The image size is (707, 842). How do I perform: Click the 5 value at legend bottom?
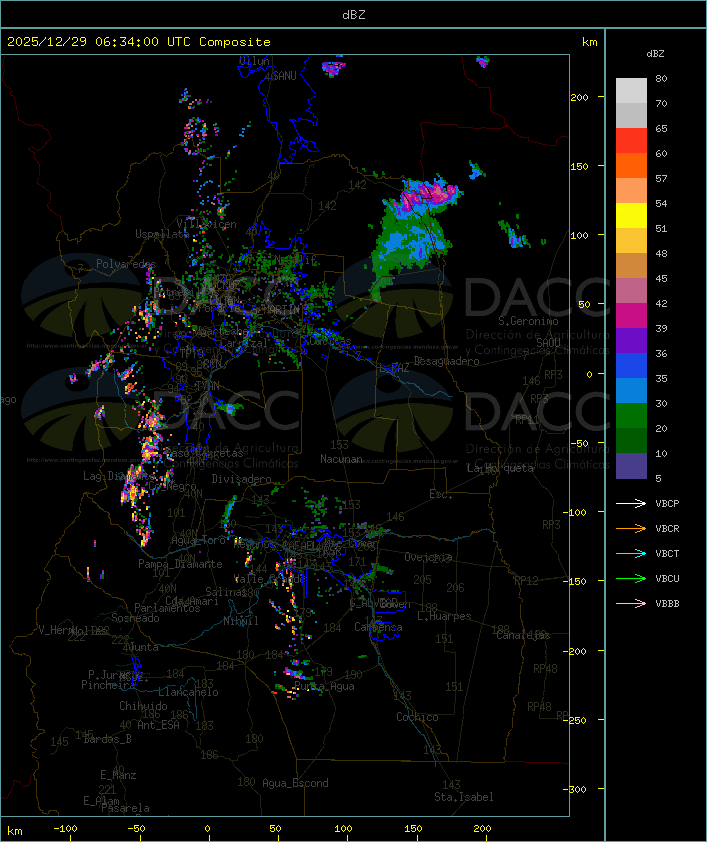coord(658,478)
